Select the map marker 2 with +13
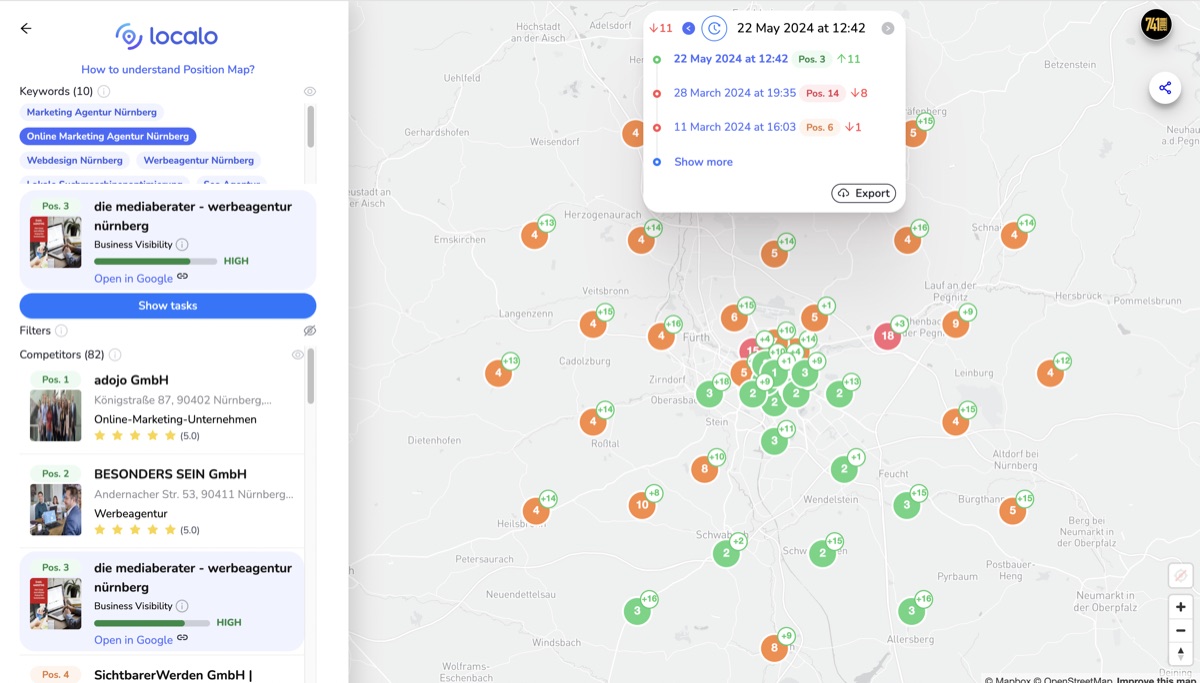 point(839,394)
